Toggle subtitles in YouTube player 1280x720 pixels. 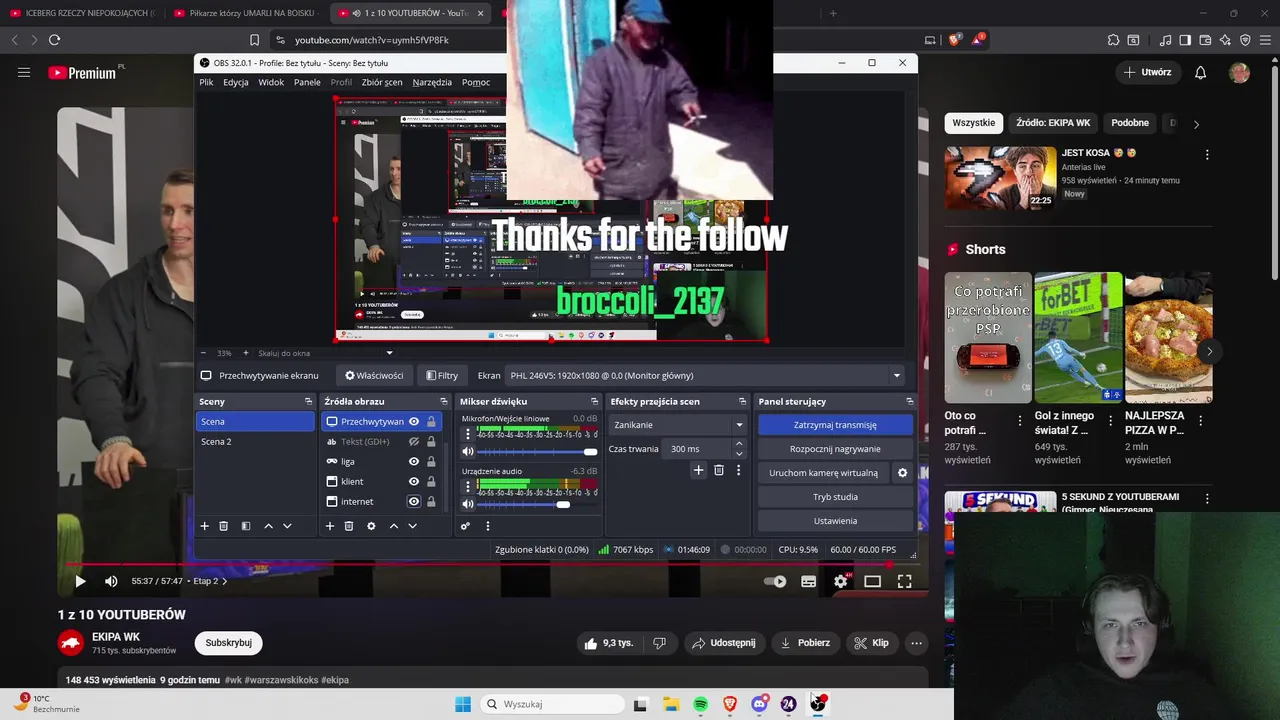coord(808,581)
